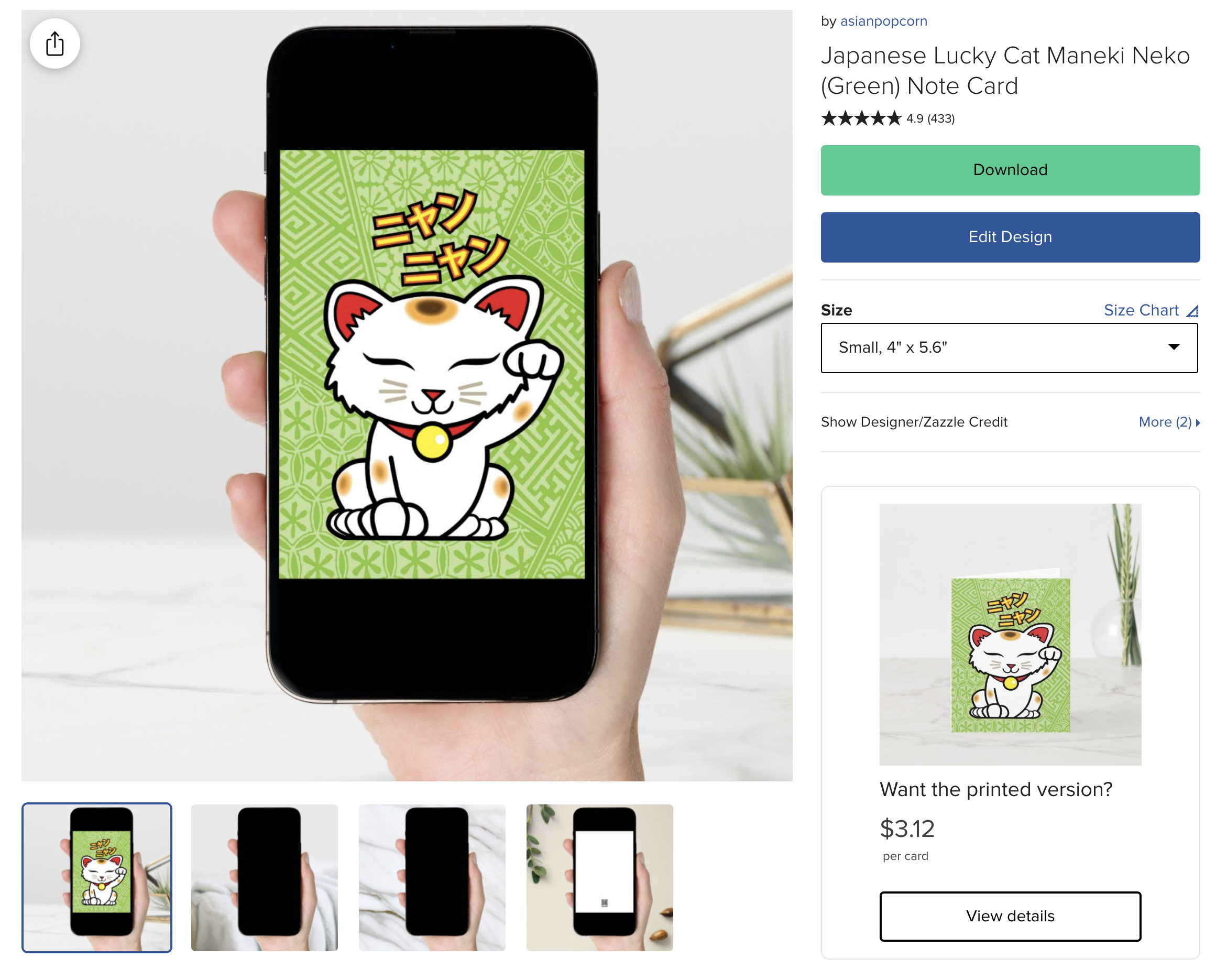Toggle Show Designer/Zazzle Credit
The image size is (1227, 980).
(x=913, y=421)
